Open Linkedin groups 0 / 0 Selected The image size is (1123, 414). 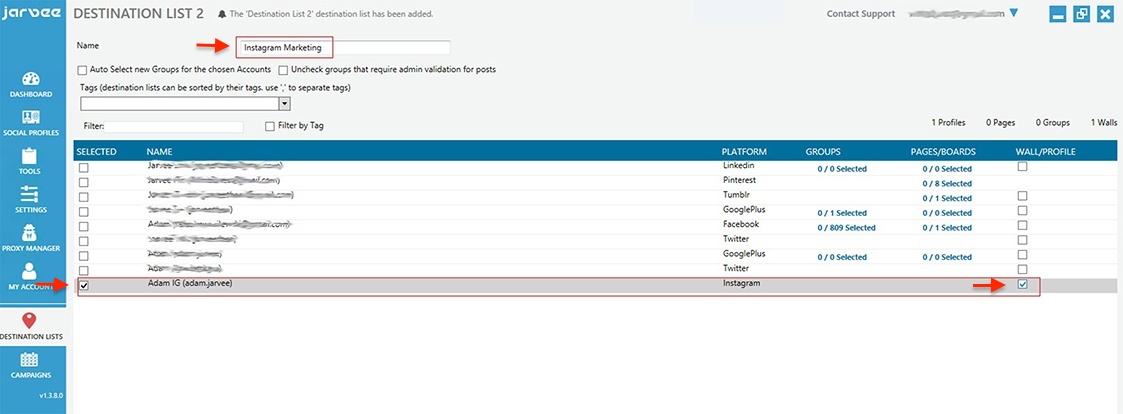point(842,169)
